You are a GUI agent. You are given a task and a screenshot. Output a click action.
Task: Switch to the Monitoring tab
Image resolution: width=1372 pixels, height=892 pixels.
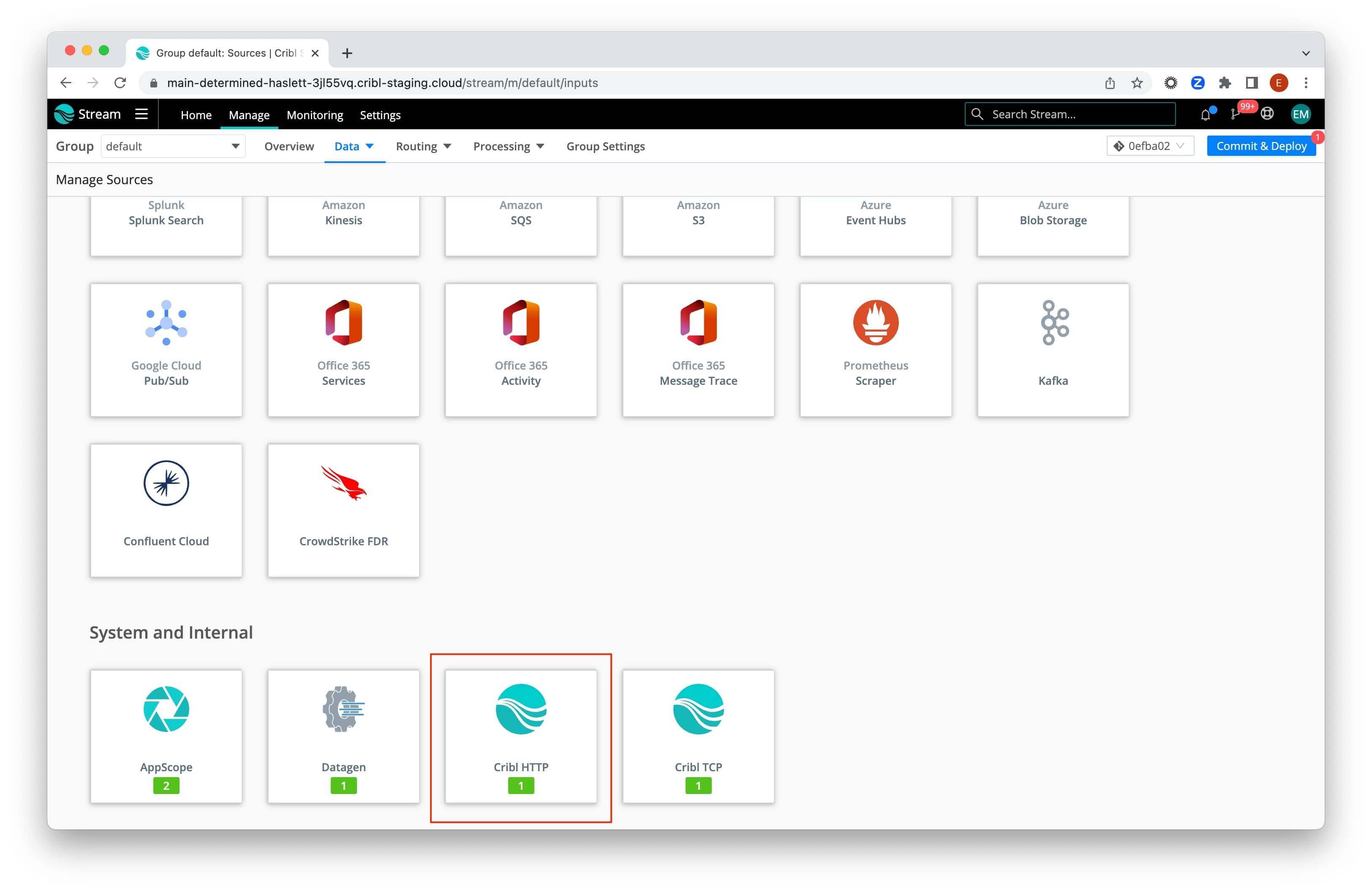tap(314, 115)
